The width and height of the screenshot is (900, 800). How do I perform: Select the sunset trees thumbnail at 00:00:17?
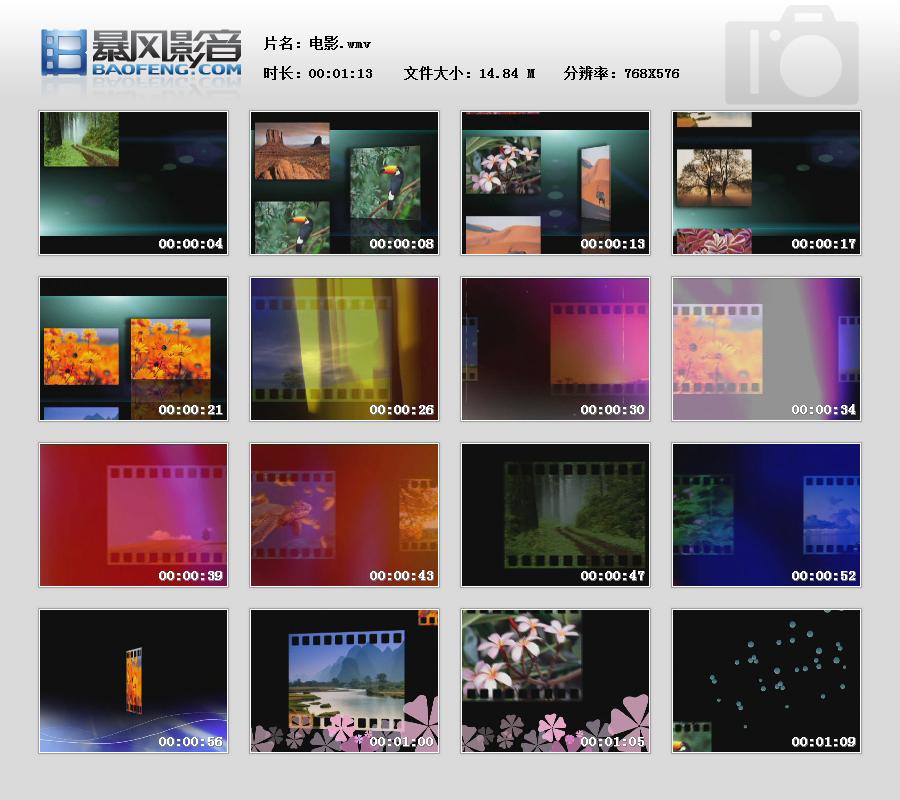[x=766, y=182]
